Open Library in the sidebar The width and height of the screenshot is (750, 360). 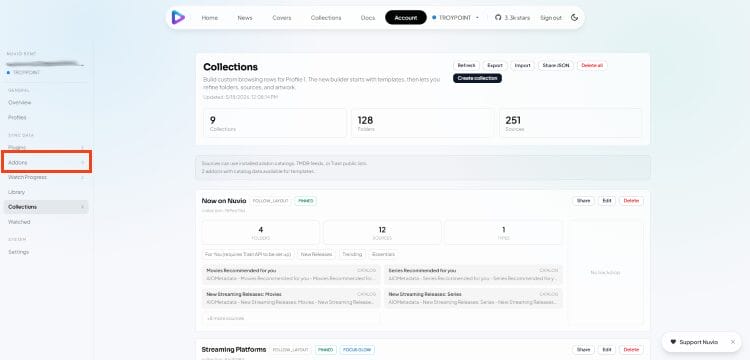coord(46,192)
